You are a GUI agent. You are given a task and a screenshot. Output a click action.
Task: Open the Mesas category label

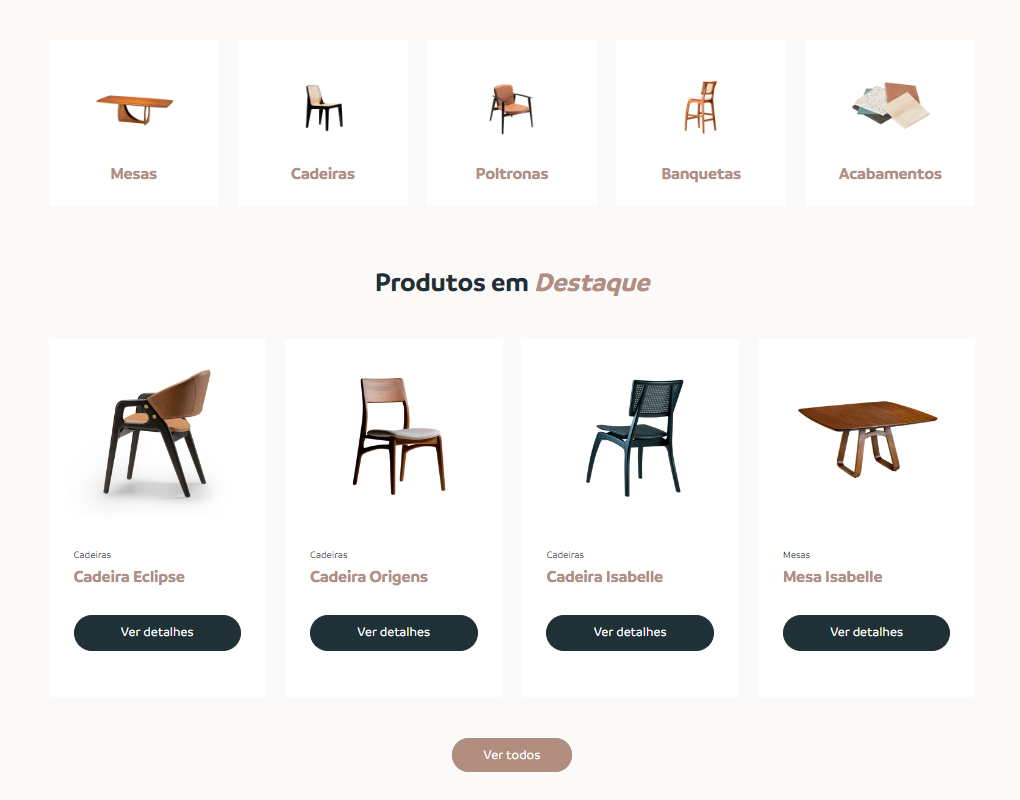click(x=133, y=174)
